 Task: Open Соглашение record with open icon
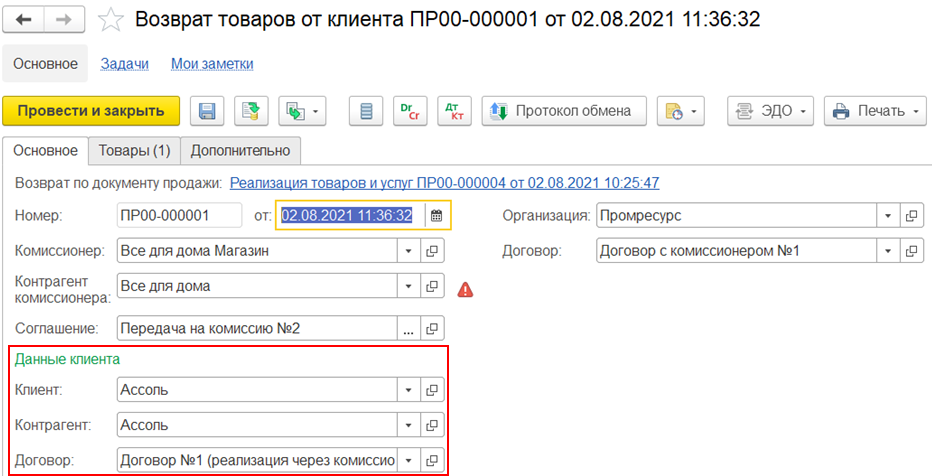click(432, 328)
